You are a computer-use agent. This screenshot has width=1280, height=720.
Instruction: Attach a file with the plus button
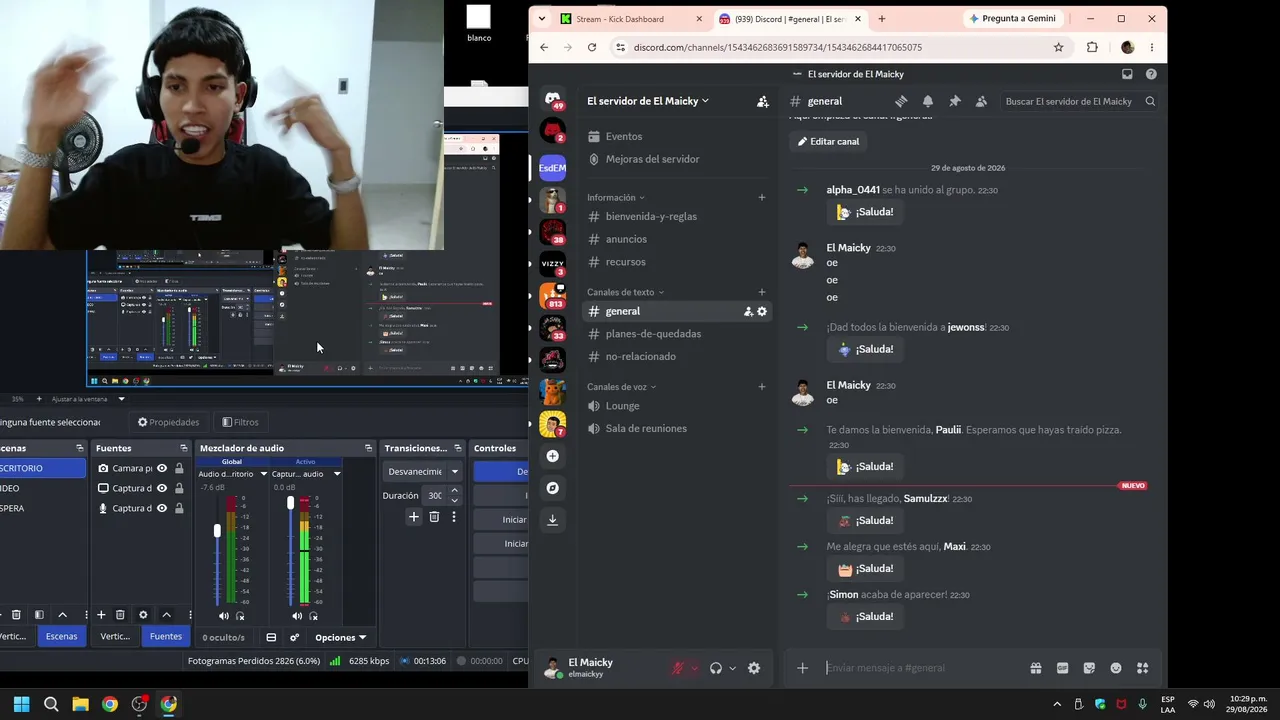coord(802,668)
